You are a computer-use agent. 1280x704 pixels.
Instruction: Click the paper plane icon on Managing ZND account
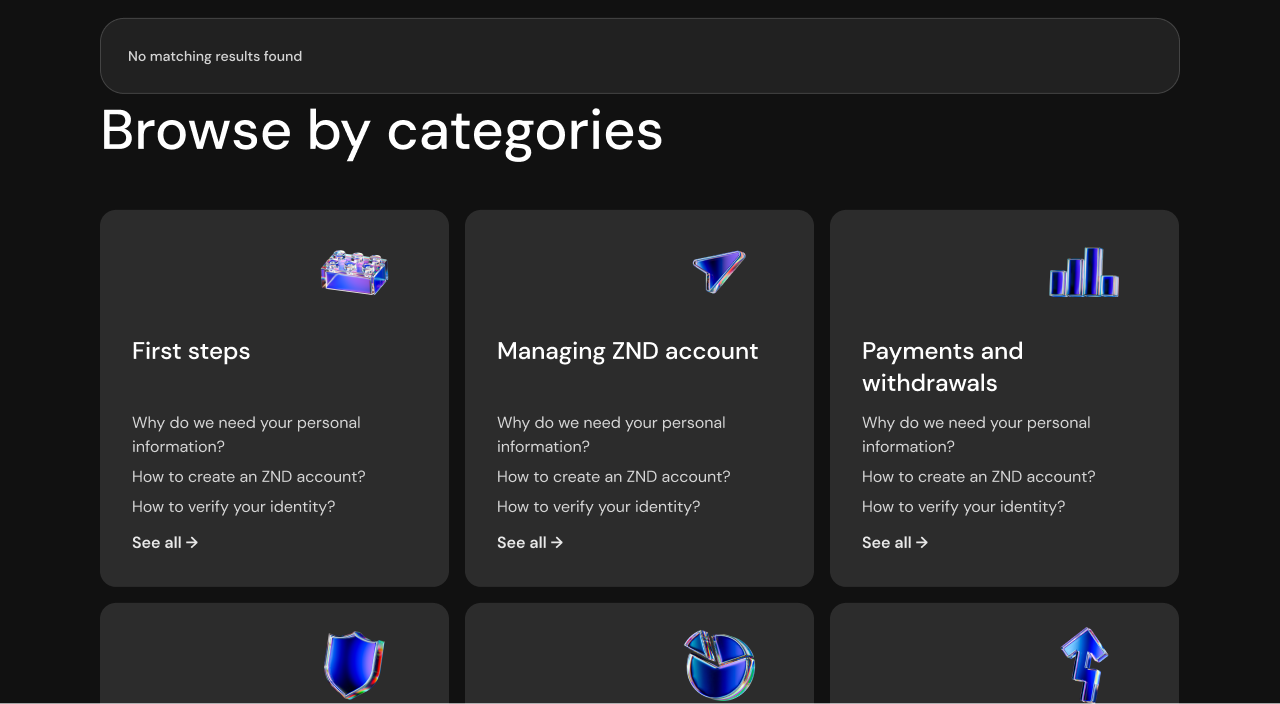point(719,272)
